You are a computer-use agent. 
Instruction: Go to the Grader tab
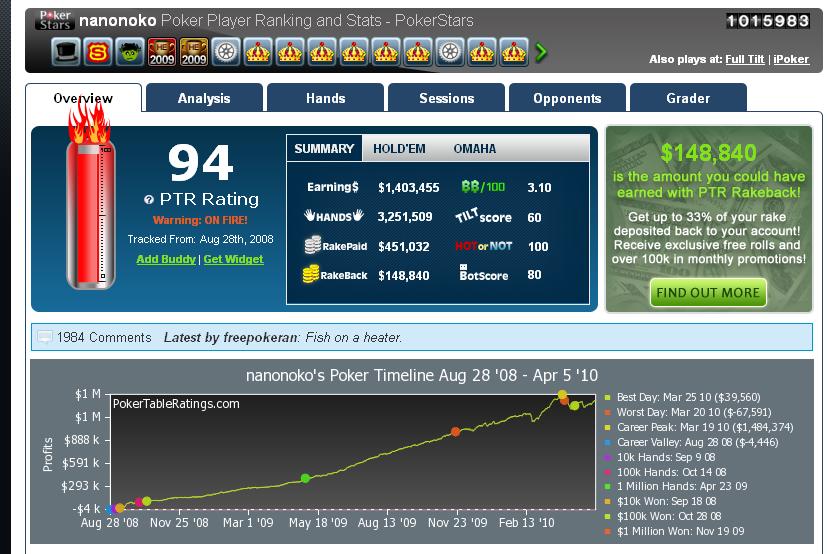pos(688,98)
